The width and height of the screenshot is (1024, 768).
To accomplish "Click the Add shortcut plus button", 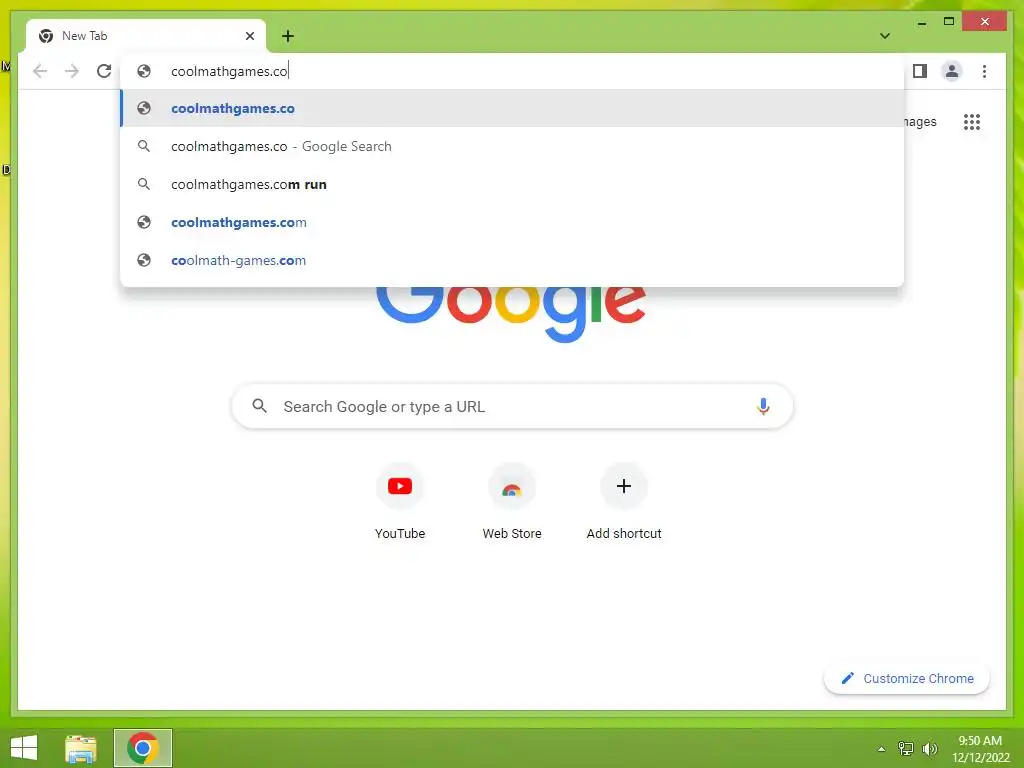I will pos(624,486).
